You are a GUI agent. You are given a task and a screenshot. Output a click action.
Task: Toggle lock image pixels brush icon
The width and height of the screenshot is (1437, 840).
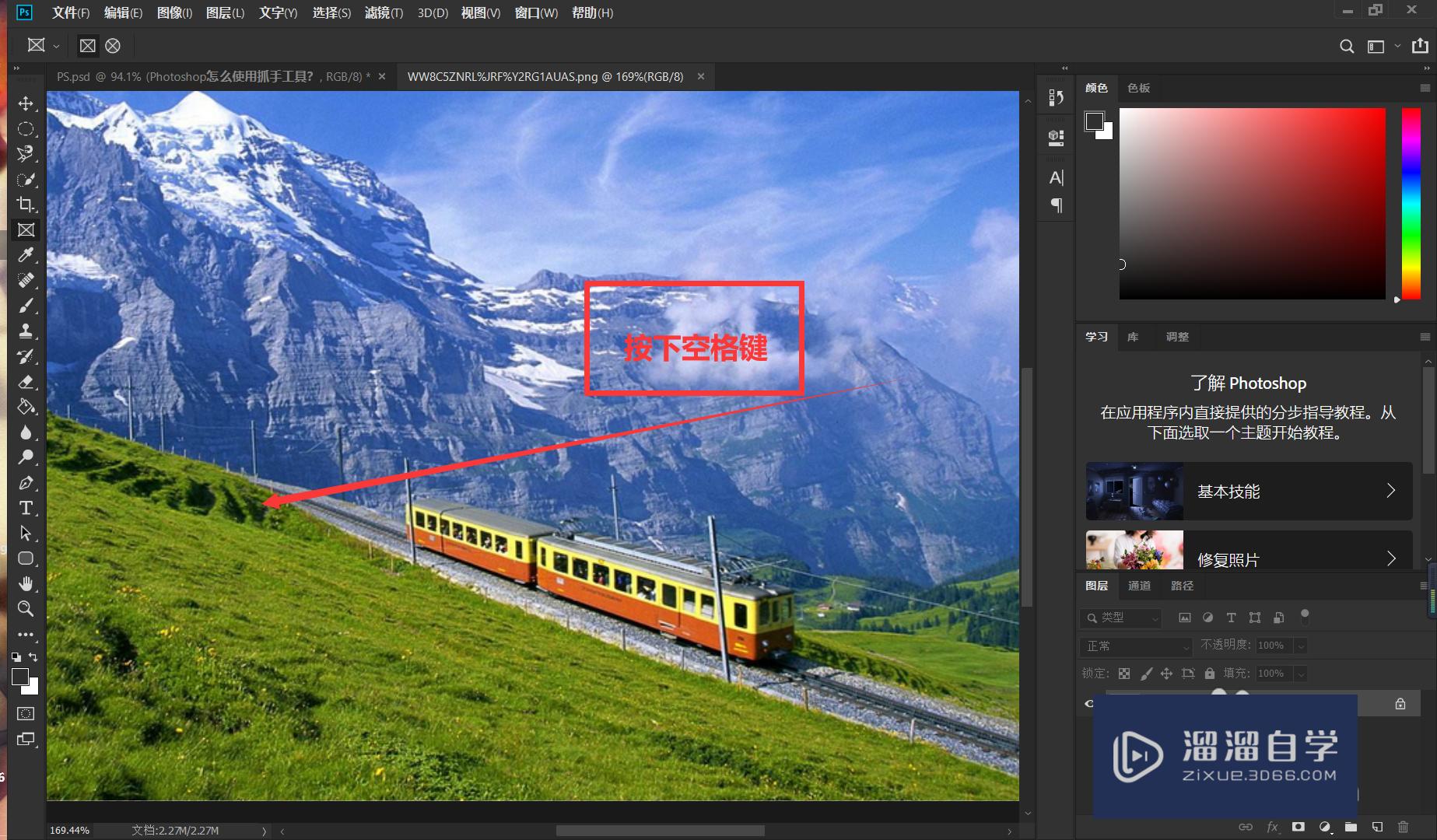[x=1146, y=674]
